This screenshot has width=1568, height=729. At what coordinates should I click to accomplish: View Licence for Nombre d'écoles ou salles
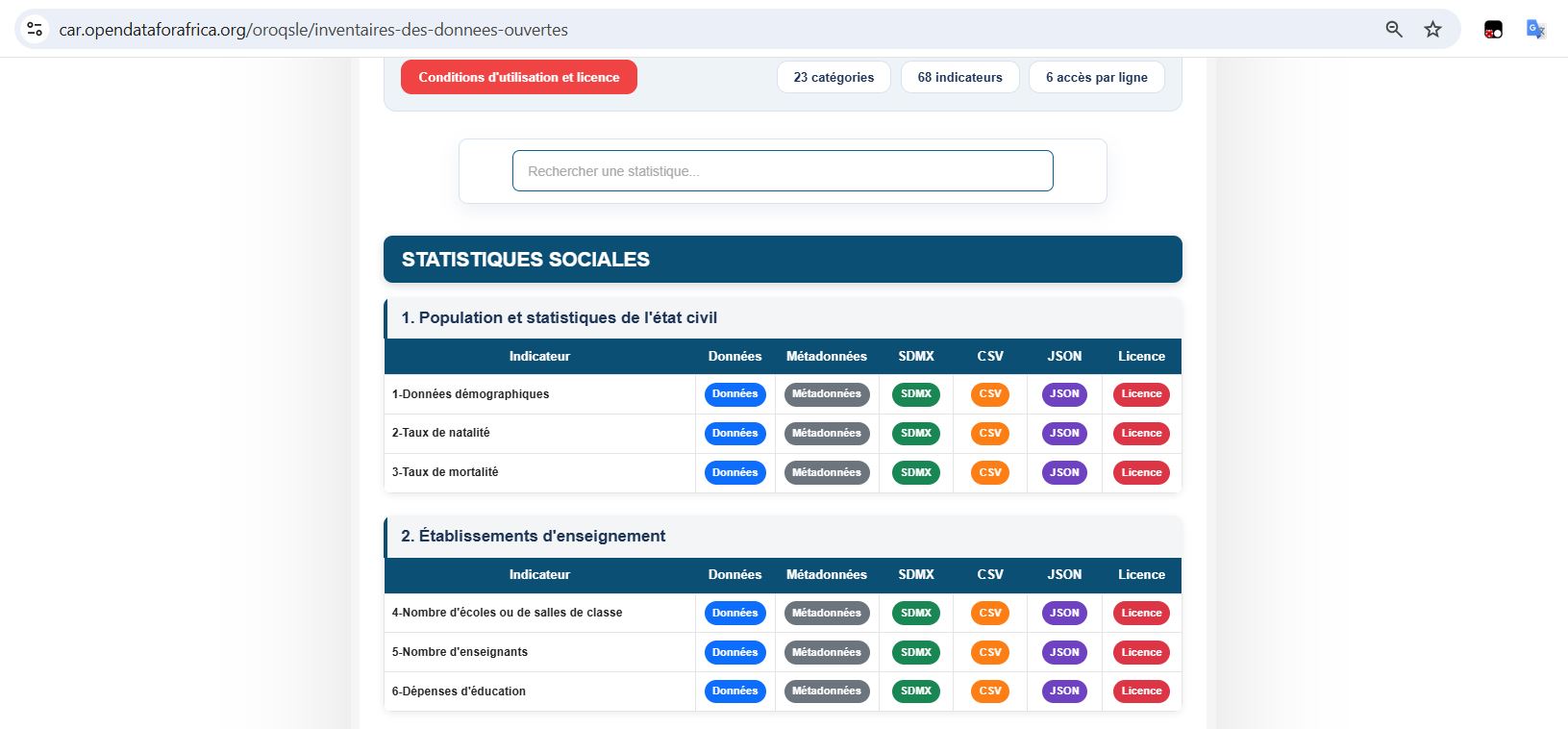point(1141,614)
